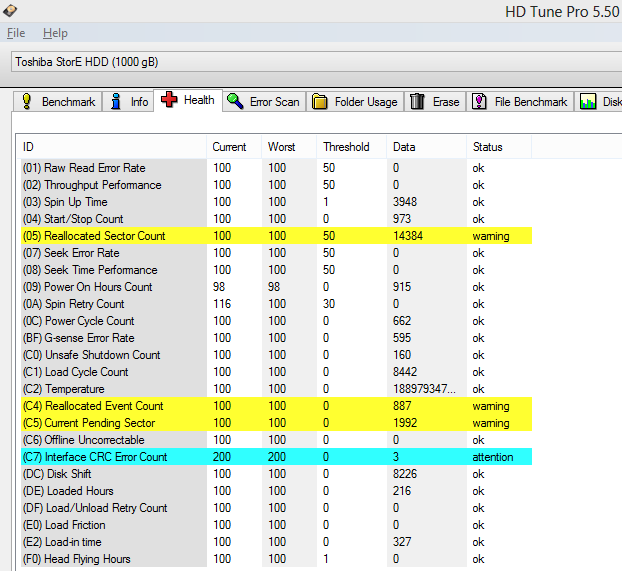Switch to the File Benchmark tab
This screenshot has height=571, width=622.
click(520, 102)
